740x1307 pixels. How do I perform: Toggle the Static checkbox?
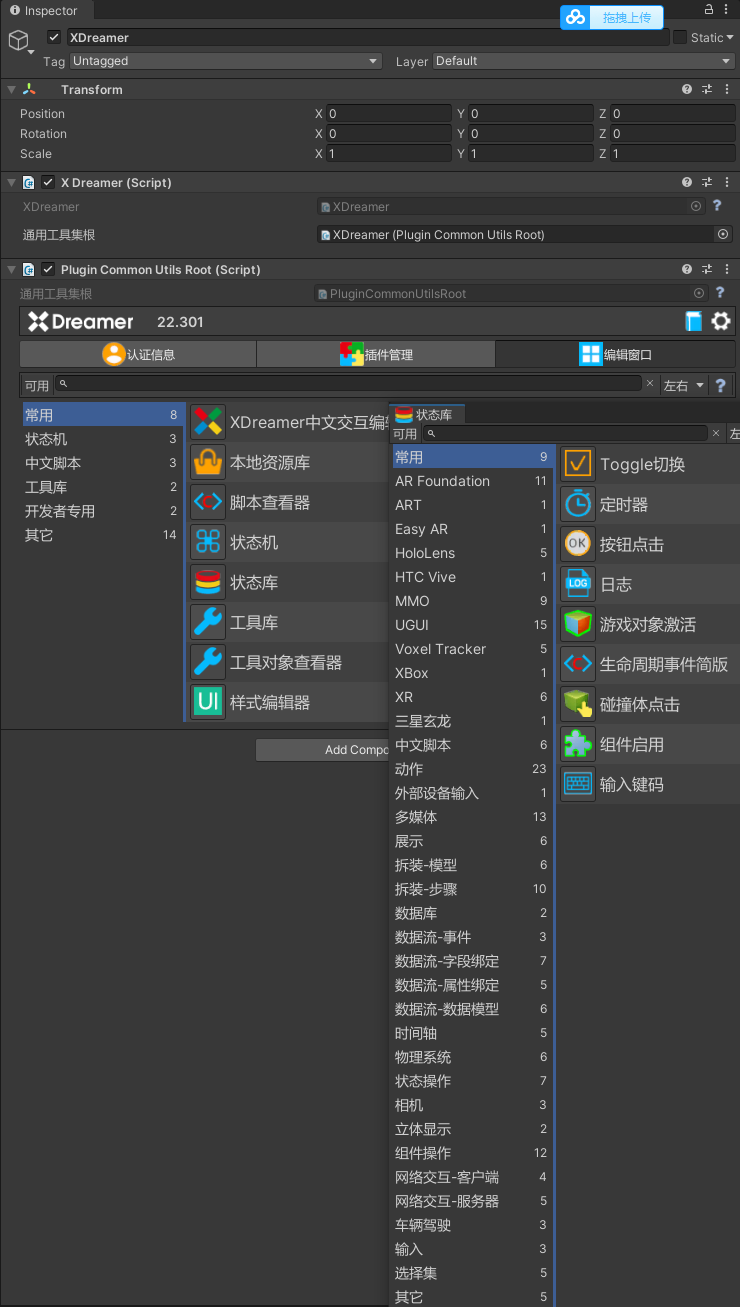(680, 37)
